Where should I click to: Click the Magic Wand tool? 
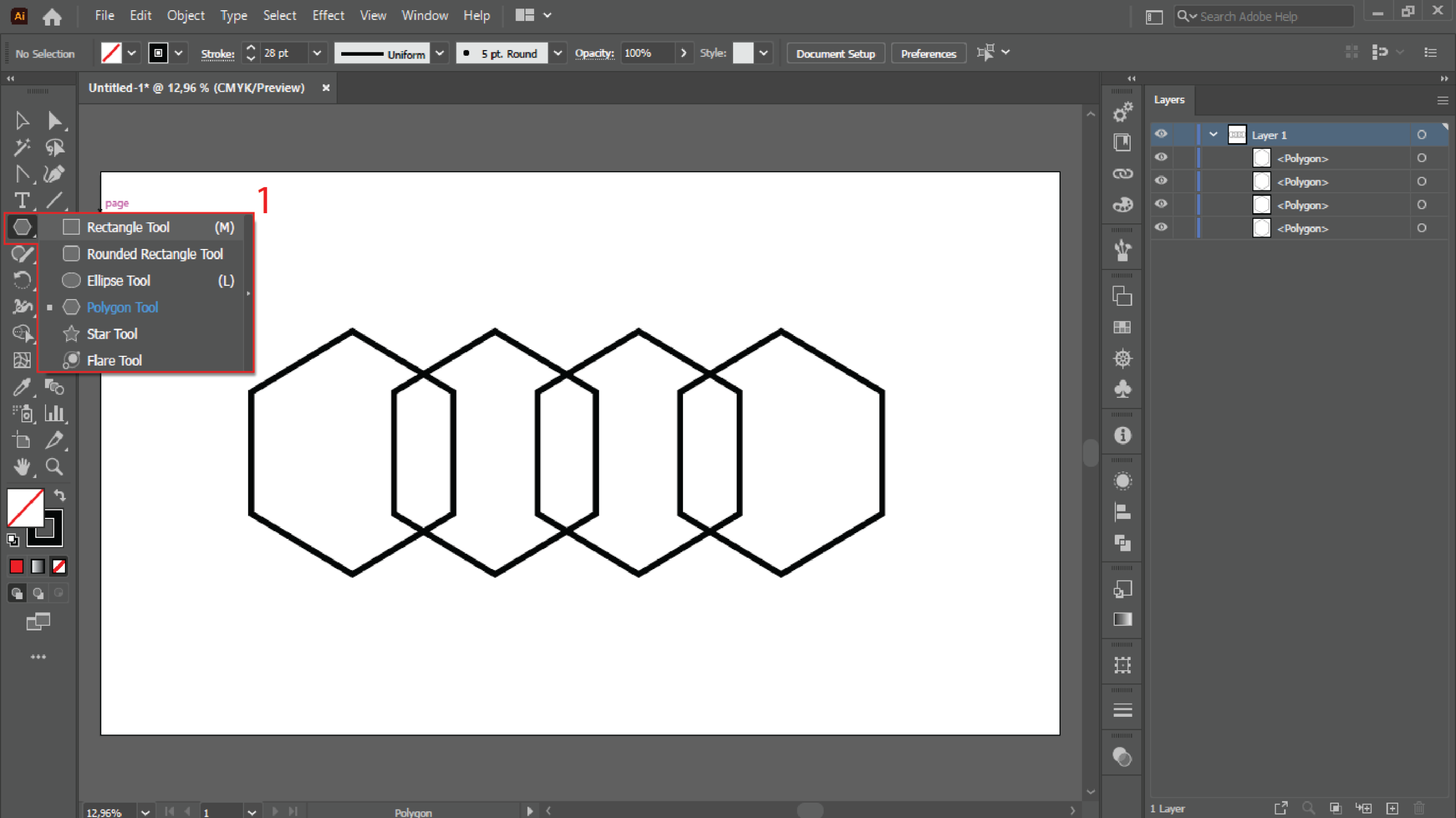tap(22, 147)
